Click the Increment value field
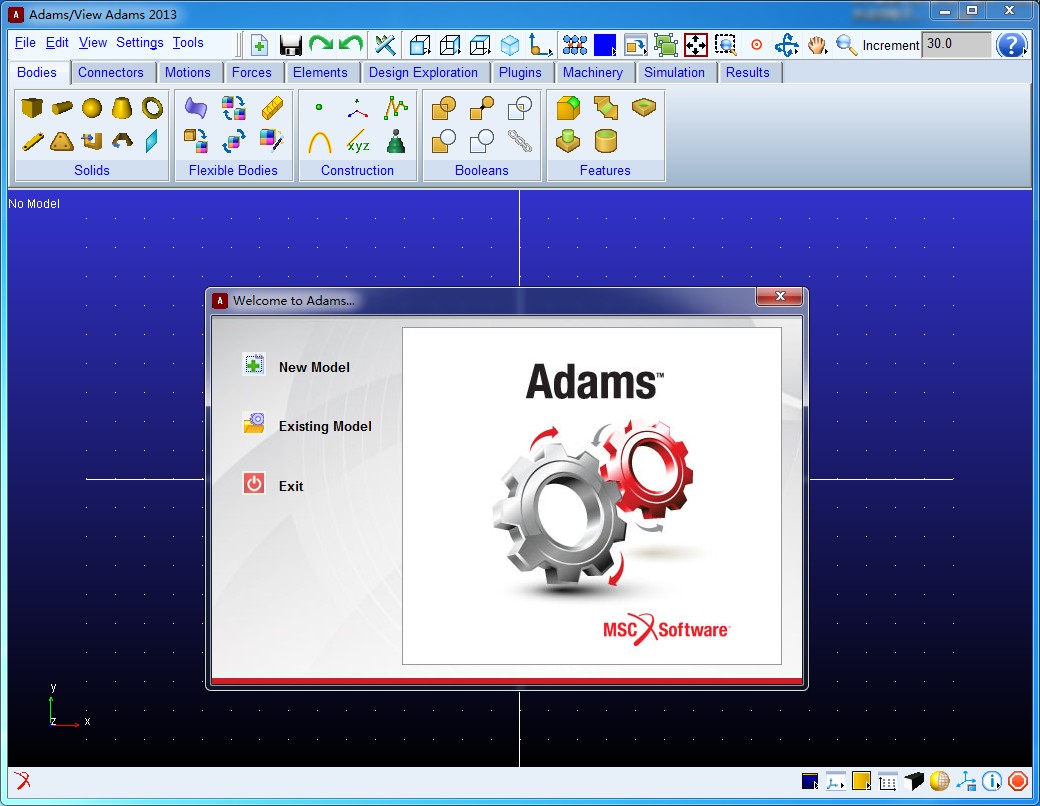Screen dimensions: 1040x806 956,44
